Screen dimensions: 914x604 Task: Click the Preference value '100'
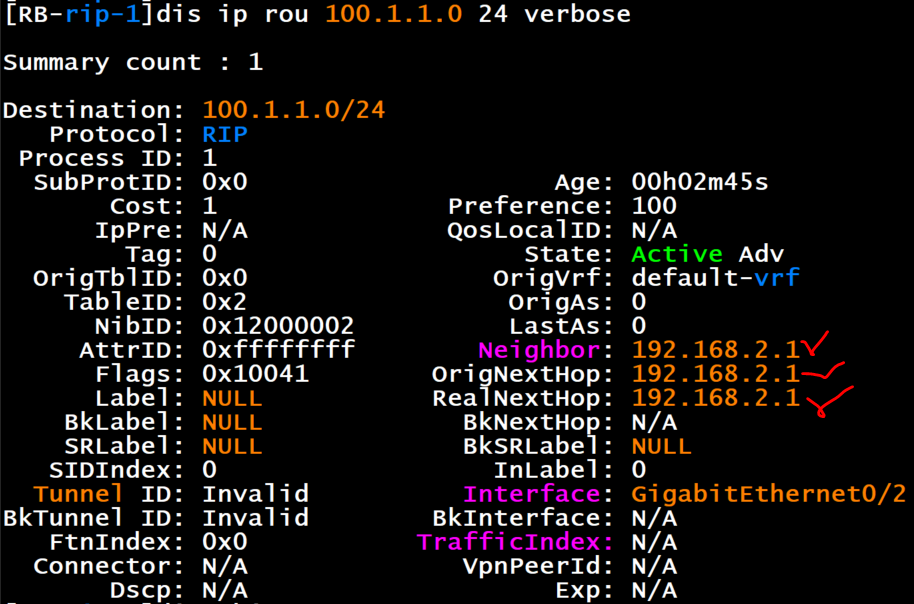(x=654, y=206)
